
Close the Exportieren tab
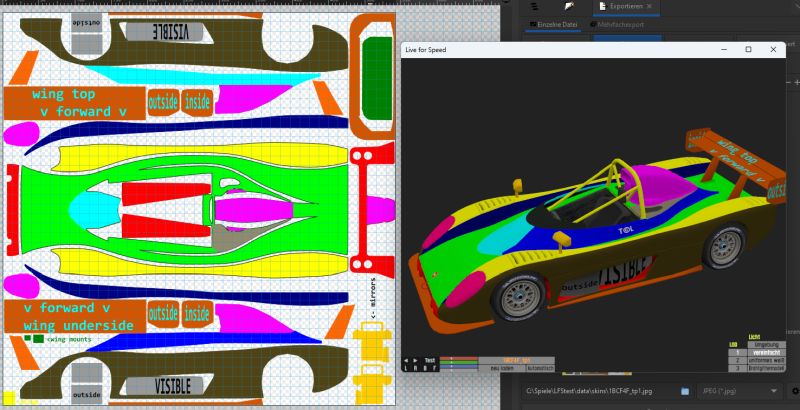[x=649, y=7]
